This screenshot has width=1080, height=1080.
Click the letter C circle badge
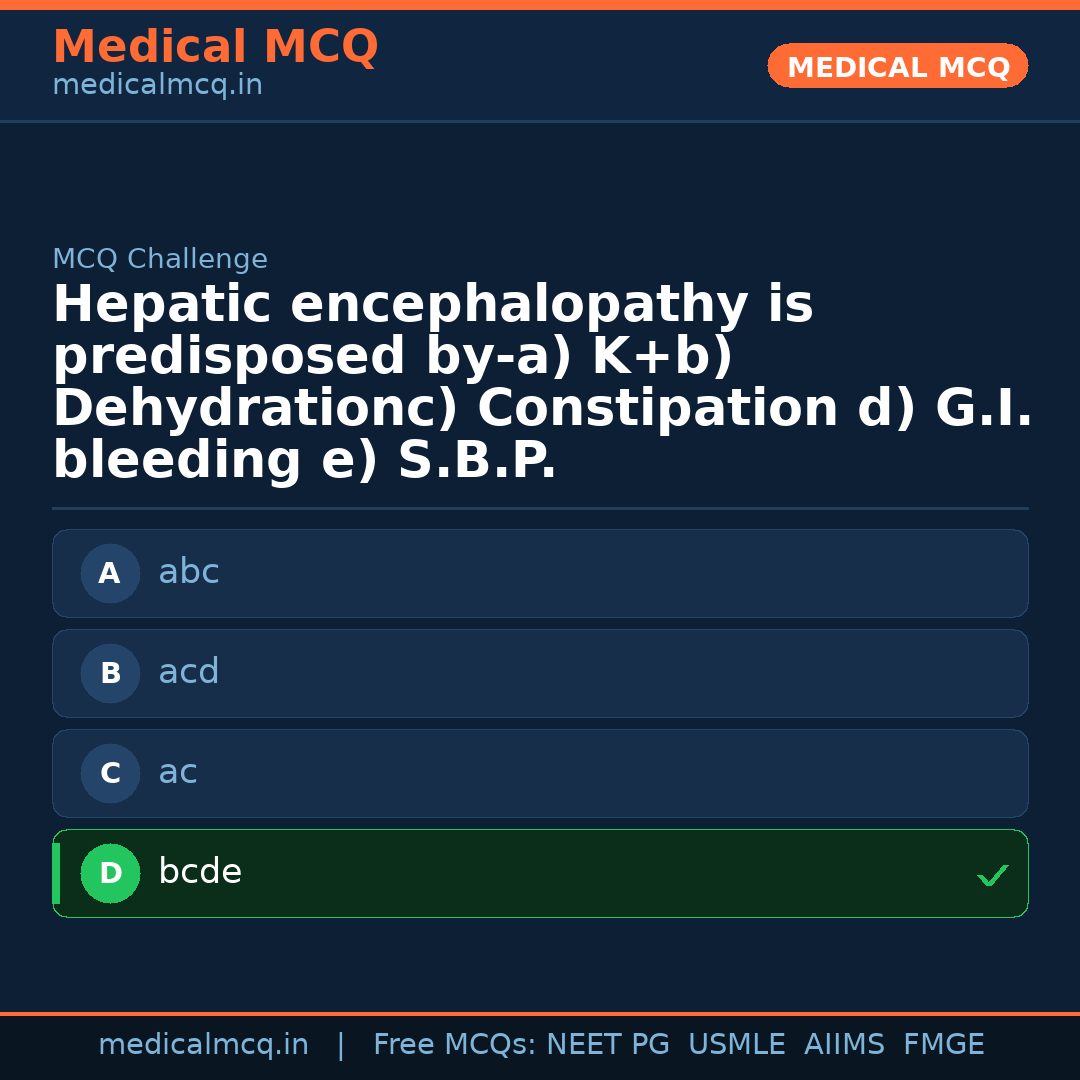click(110, 774)
